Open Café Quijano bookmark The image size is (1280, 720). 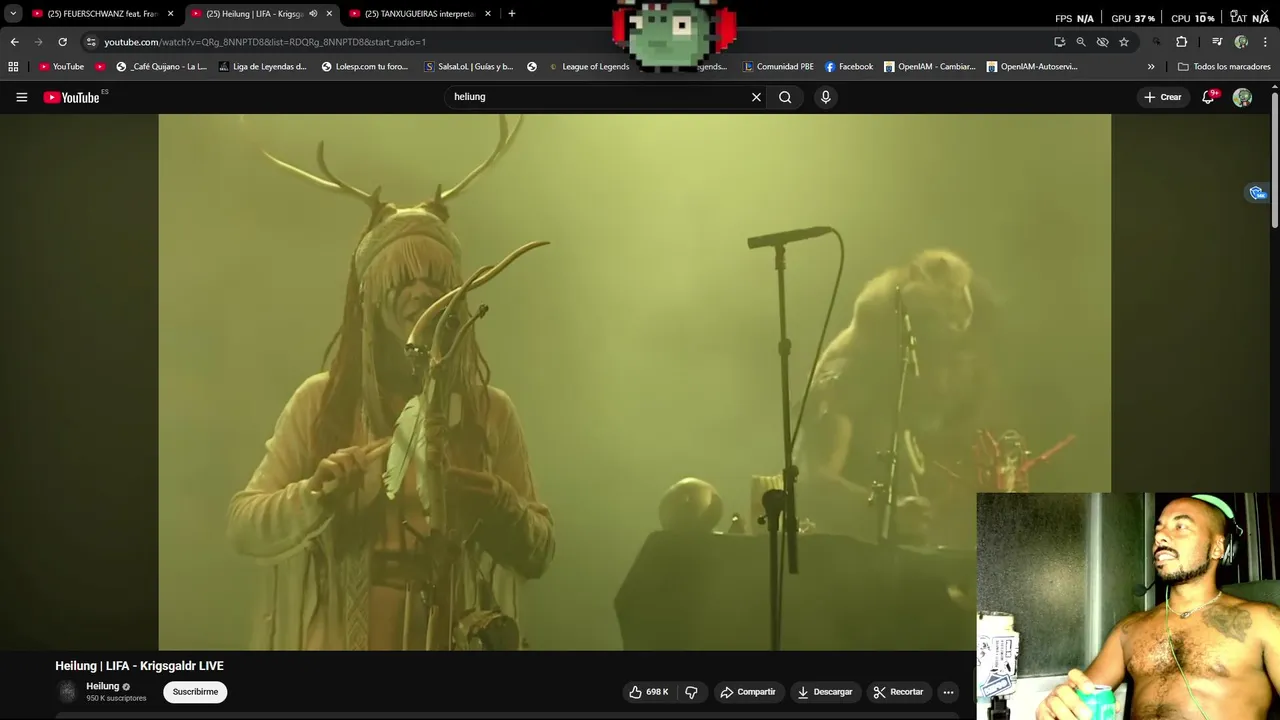(x=161, y=67)
